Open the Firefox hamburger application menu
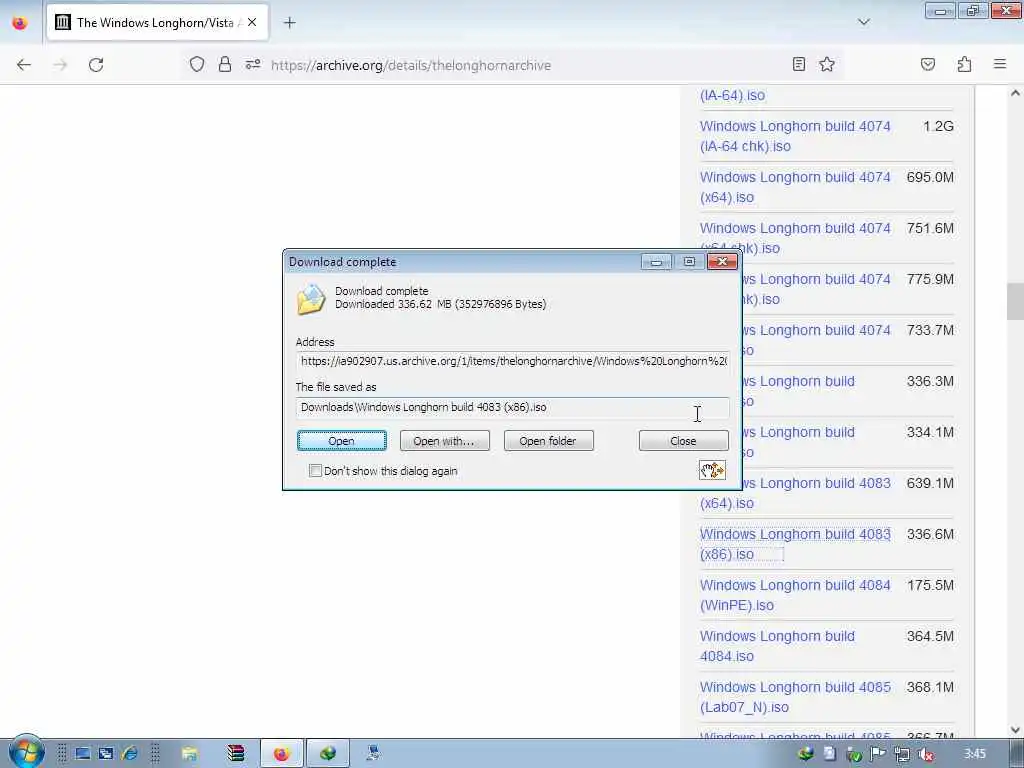The image size is (1024, 768). pos(1000,64)
